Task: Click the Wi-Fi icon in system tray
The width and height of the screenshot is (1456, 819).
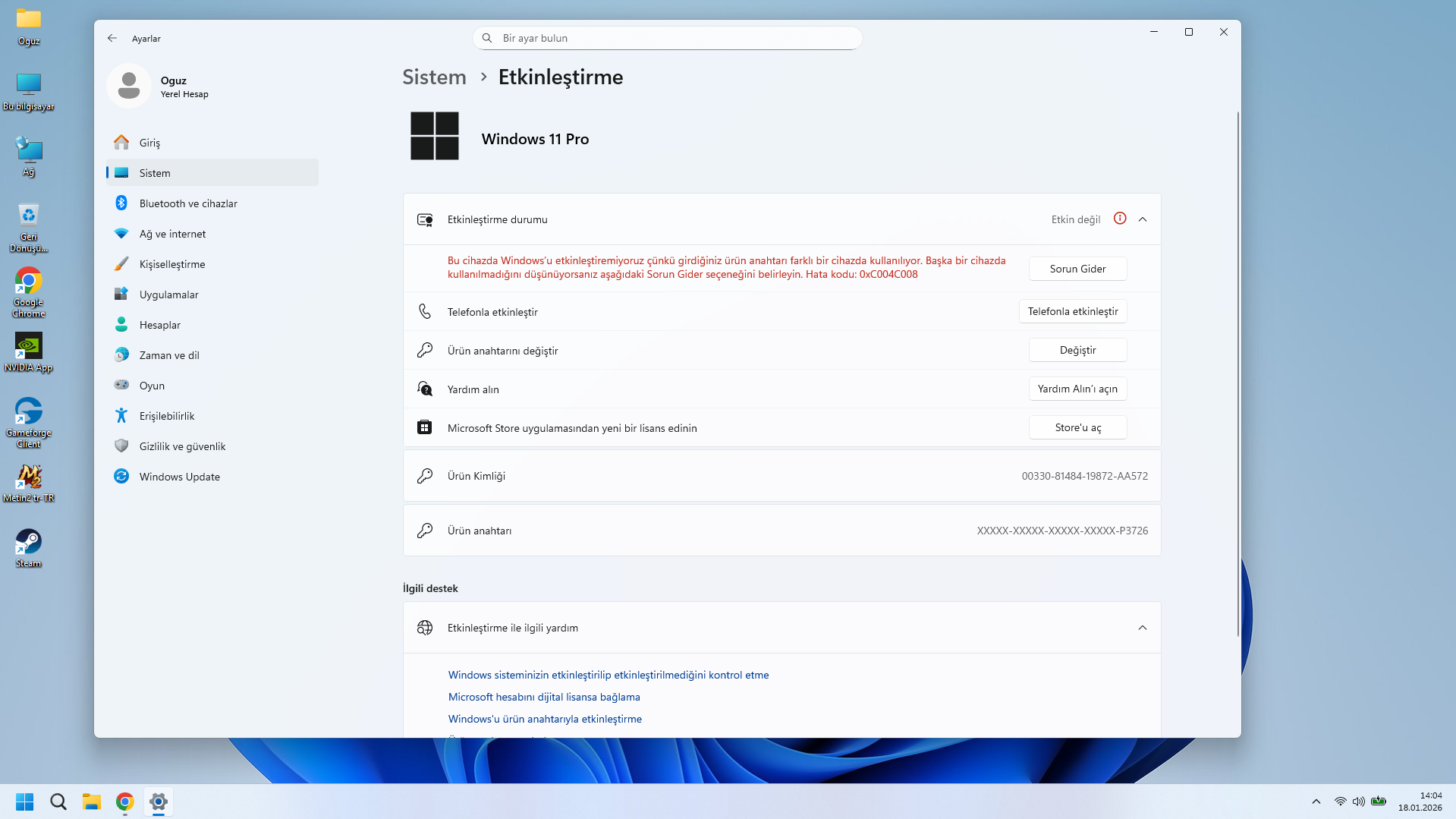Action: pyautogui.click(x=1341, y=802)
